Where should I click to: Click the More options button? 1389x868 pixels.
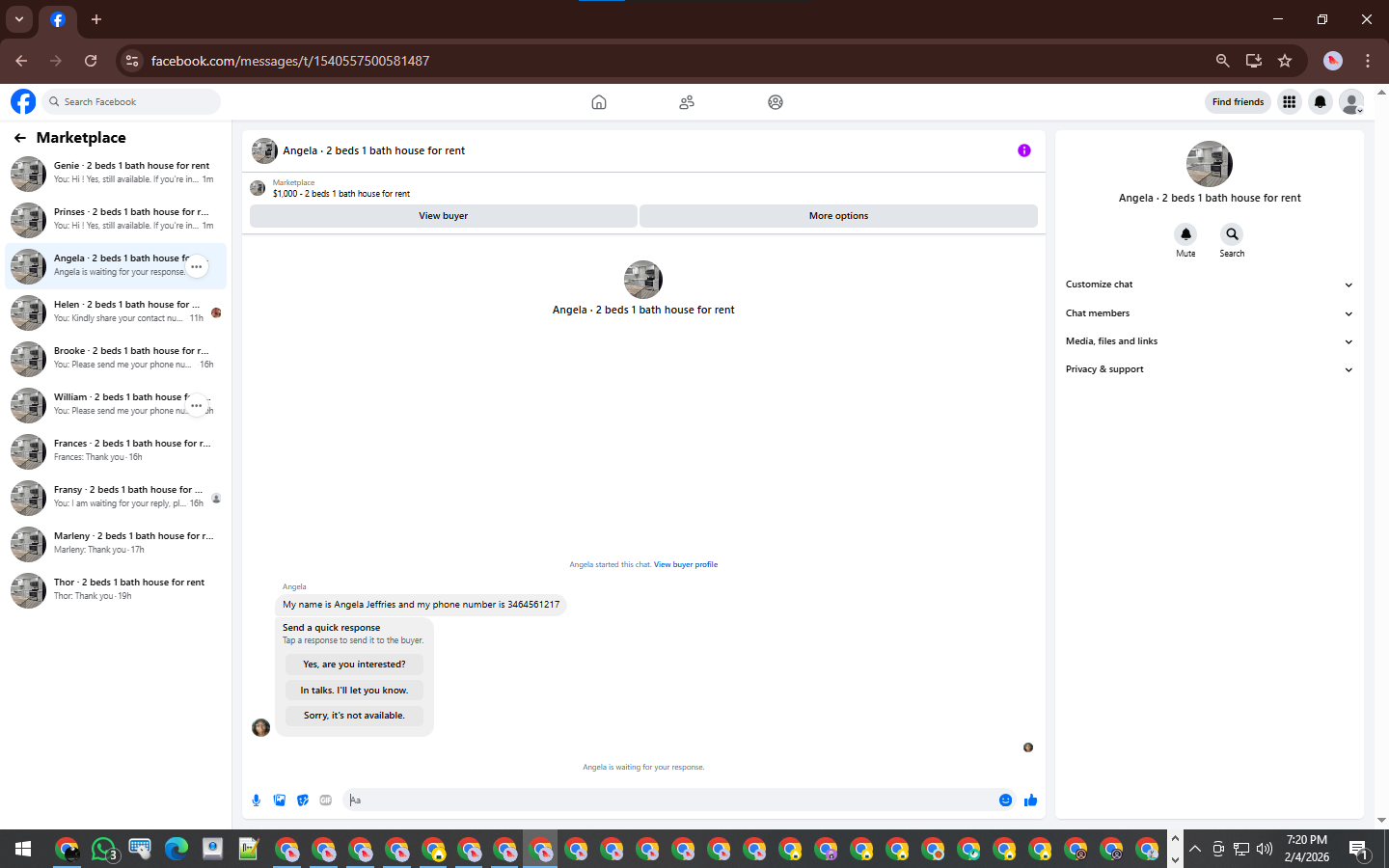coord(838,216)
